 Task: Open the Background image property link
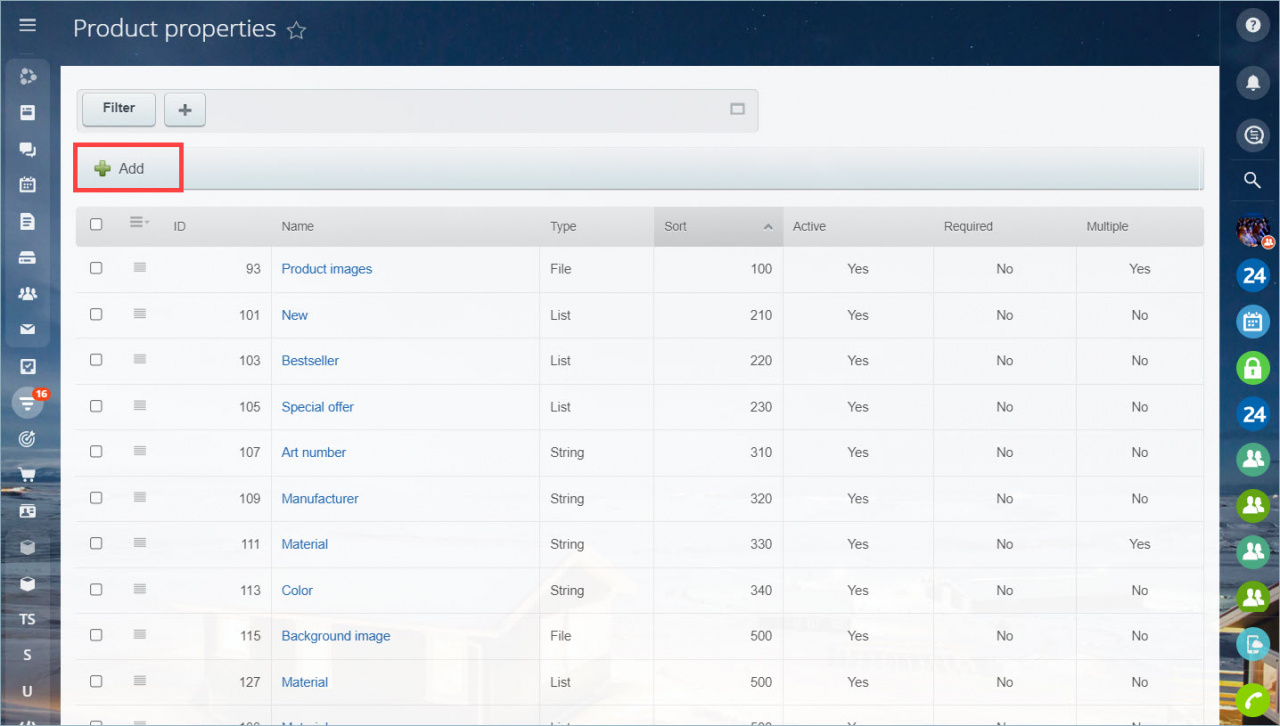coord(336,636)
